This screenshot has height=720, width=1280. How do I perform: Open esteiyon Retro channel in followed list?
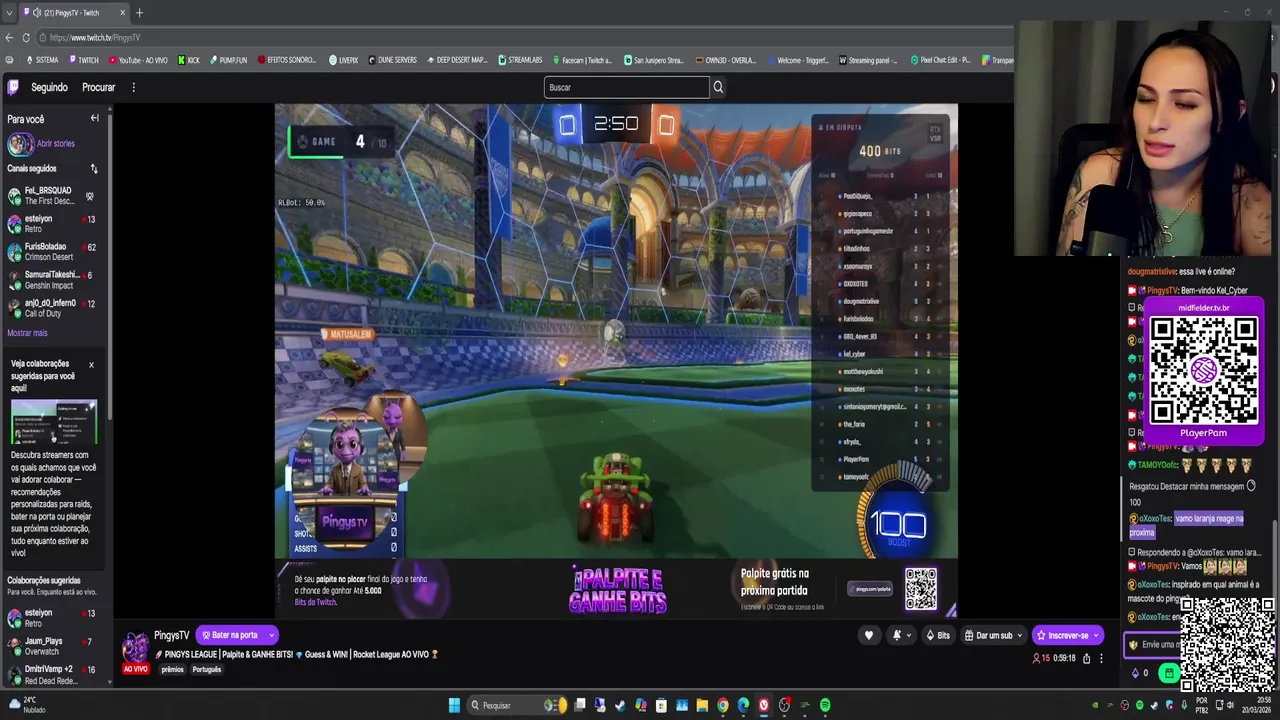click(x=52, y=223)
